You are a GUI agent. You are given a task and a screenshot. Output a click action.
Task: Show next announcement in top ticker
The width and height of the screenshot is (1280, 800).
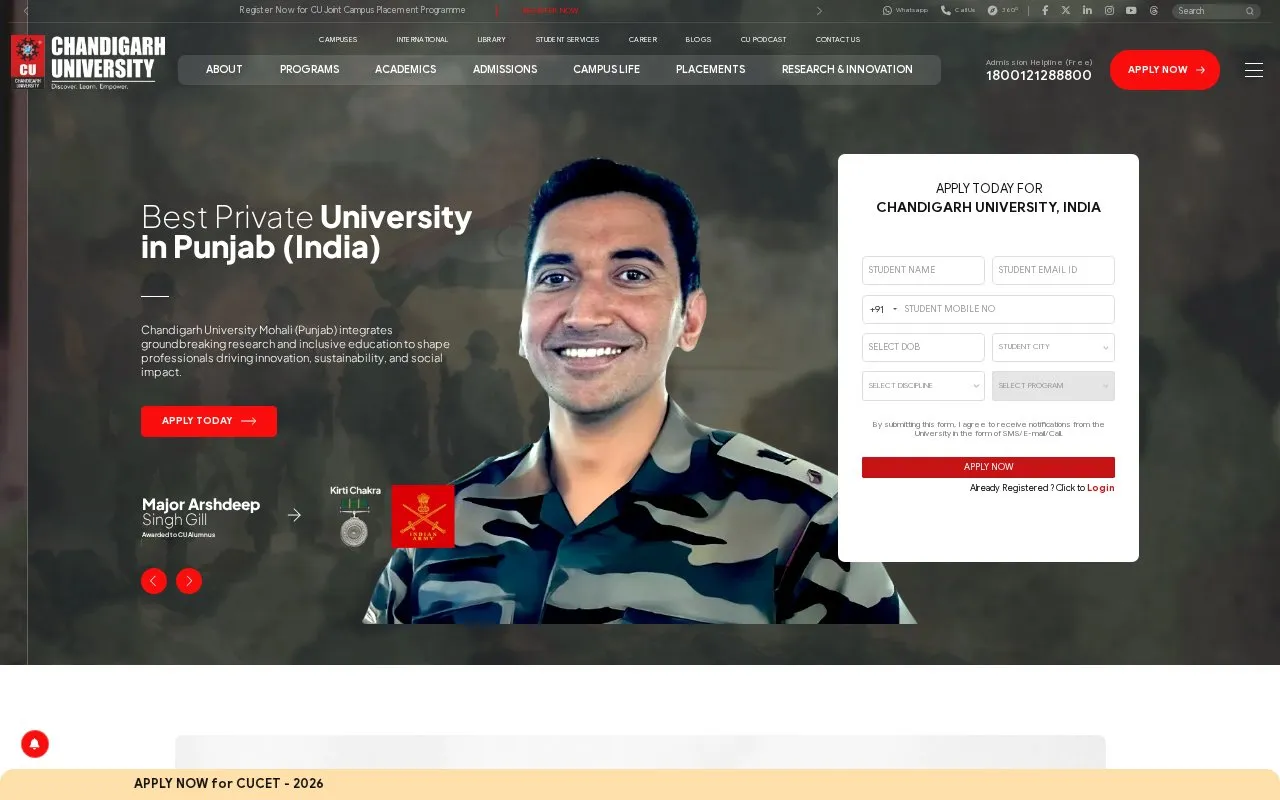[x=820, y=11]
